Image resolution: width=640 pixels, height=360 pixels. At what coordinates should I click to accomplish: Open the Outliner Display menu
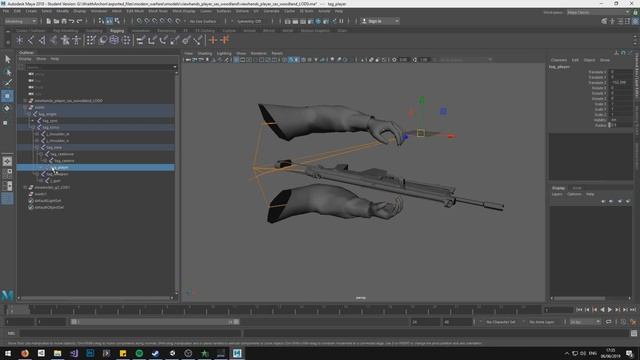[25, 59]
